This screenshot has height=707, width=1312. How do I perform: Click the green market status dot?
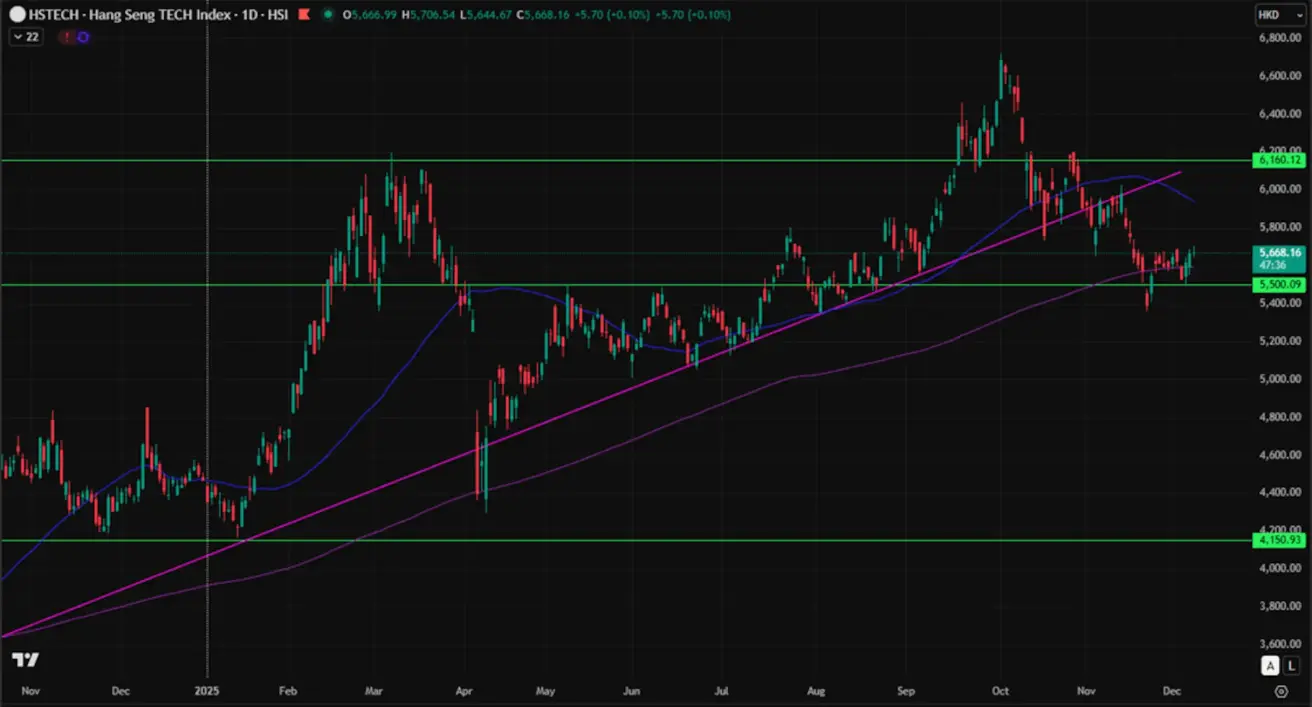point(330,15)
